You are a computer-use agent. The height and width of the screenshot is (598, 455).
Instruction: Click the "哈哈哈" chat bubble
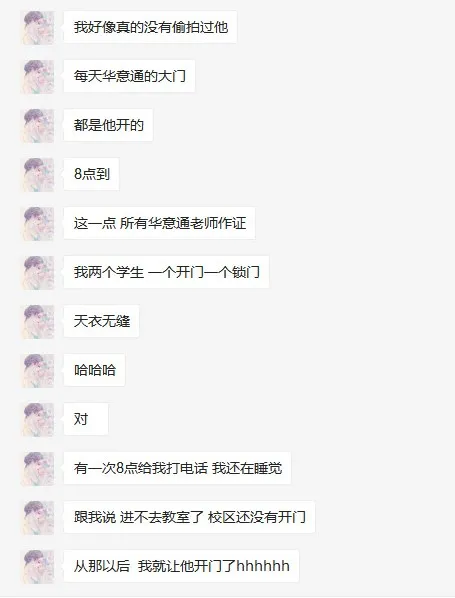[95, 370]
